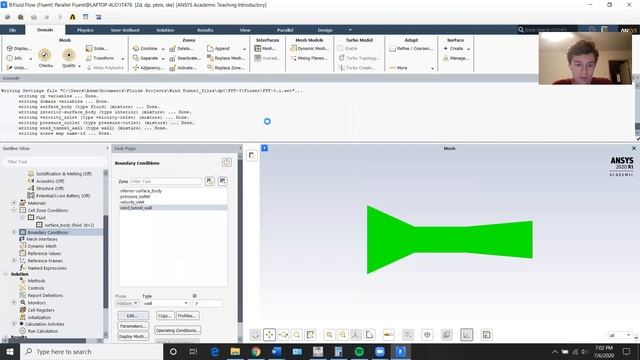Expand the Materials tree node

[14, 203]
